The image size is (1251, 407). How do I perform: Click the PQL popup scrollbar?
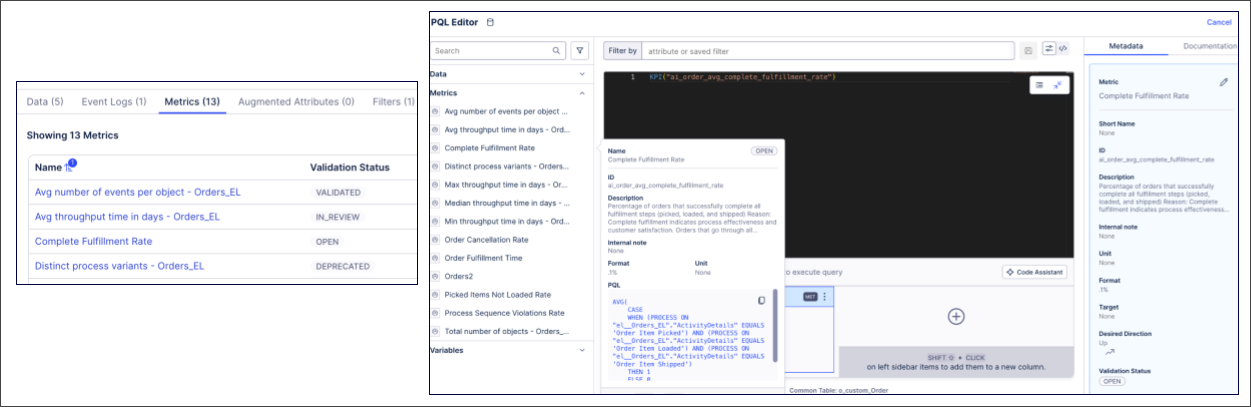[775, 324]
